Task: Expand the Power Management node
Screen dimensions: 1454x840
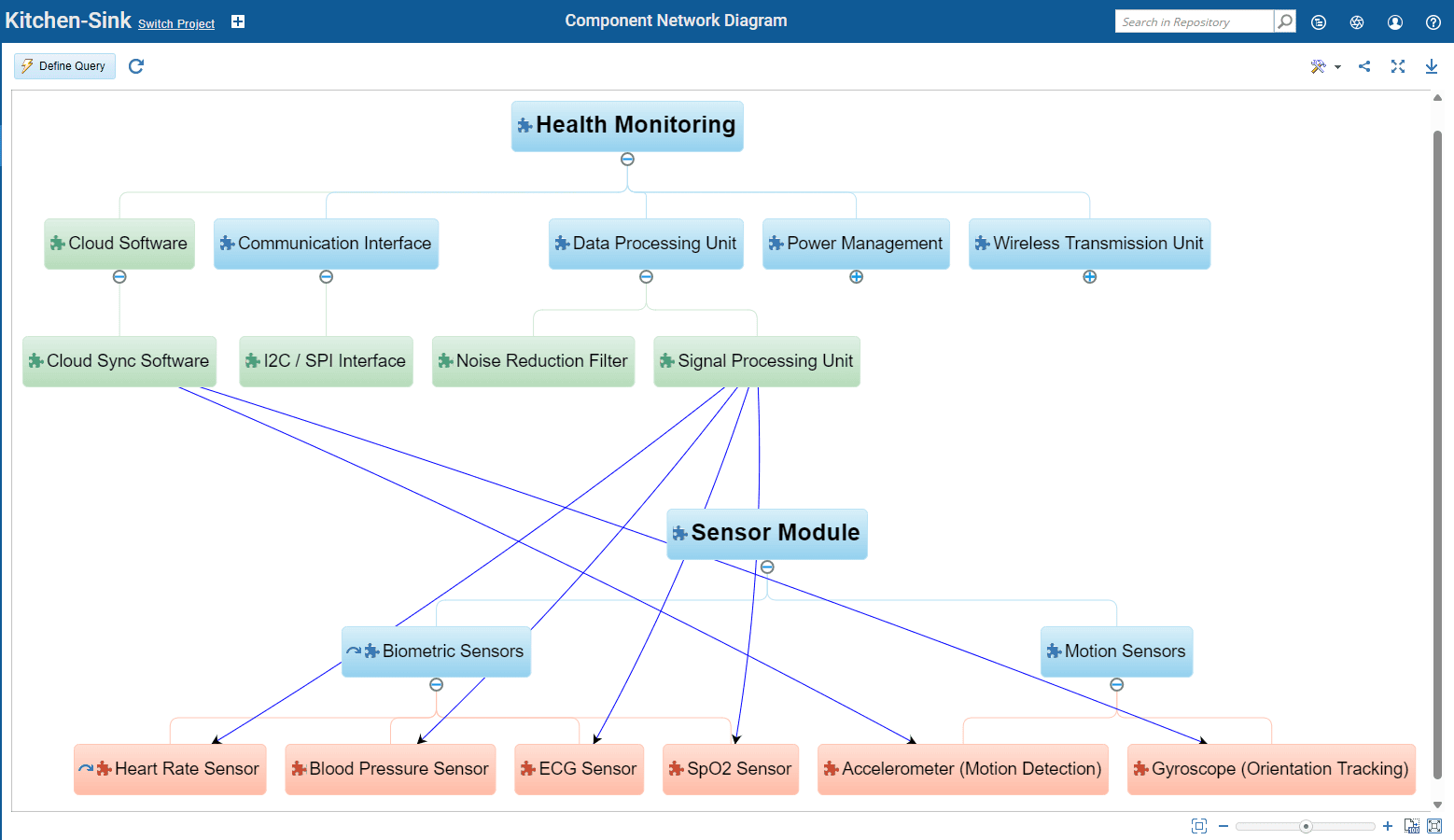Action: [856, 277]
